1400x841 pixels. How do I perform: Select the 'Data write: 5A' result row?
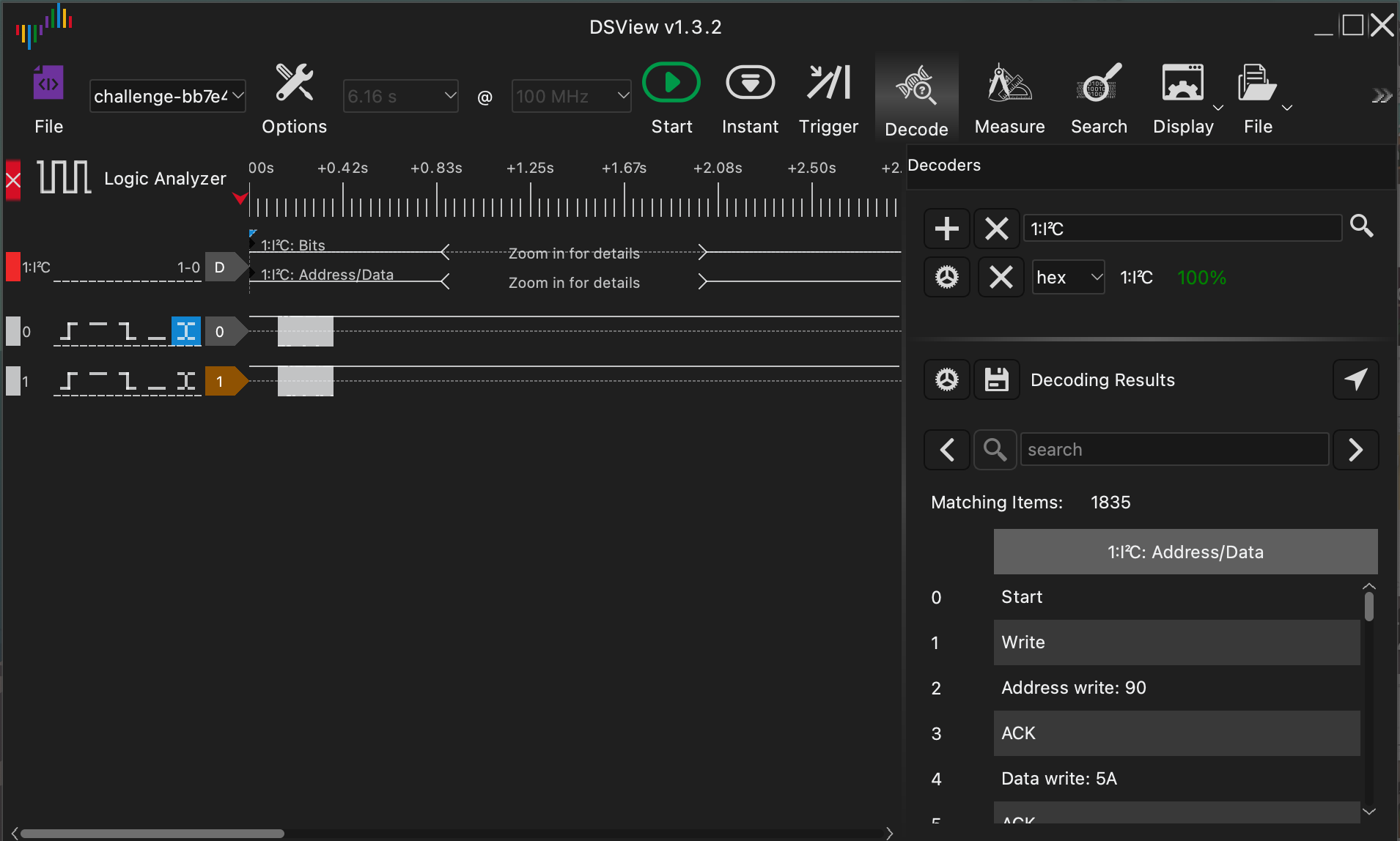coord(1176,778)
